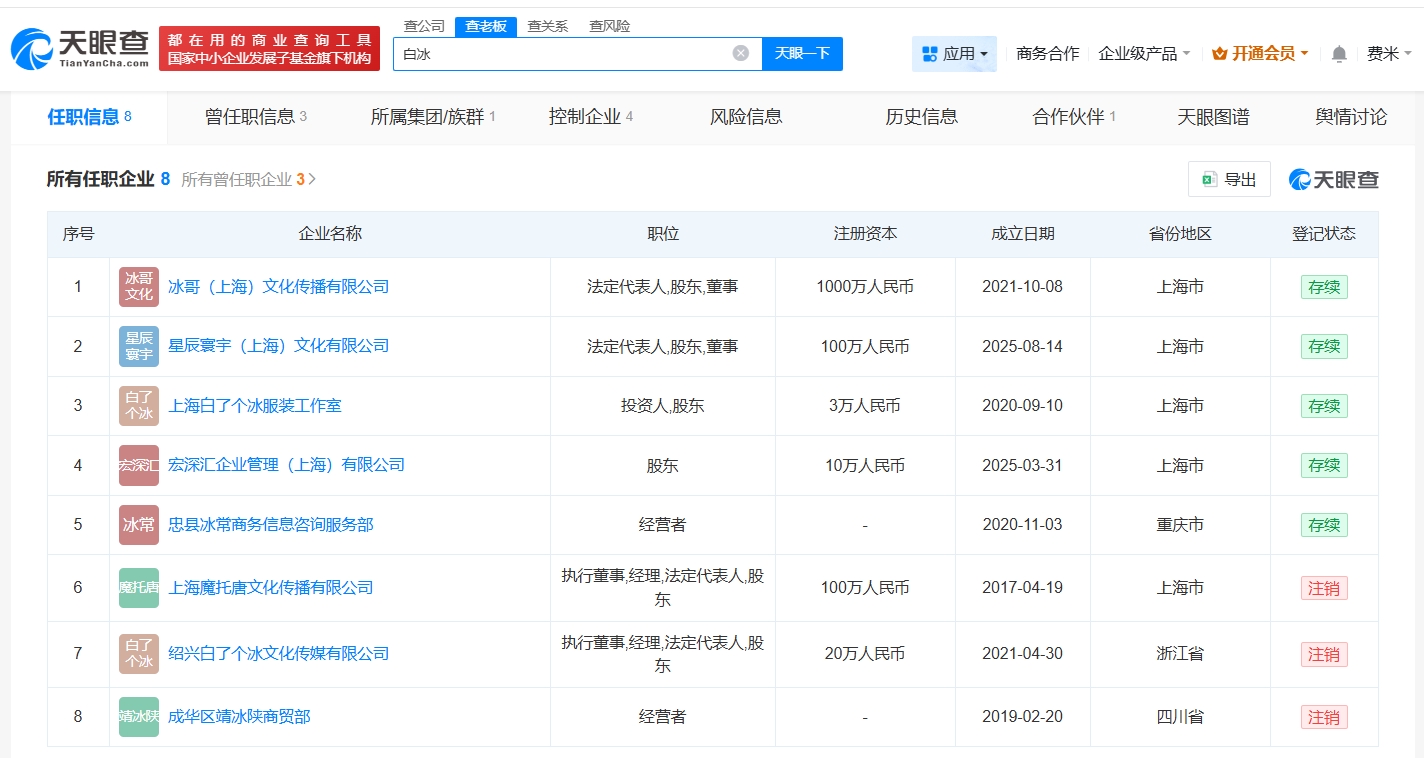Click the 天眼一下 search button

point(802,54)
